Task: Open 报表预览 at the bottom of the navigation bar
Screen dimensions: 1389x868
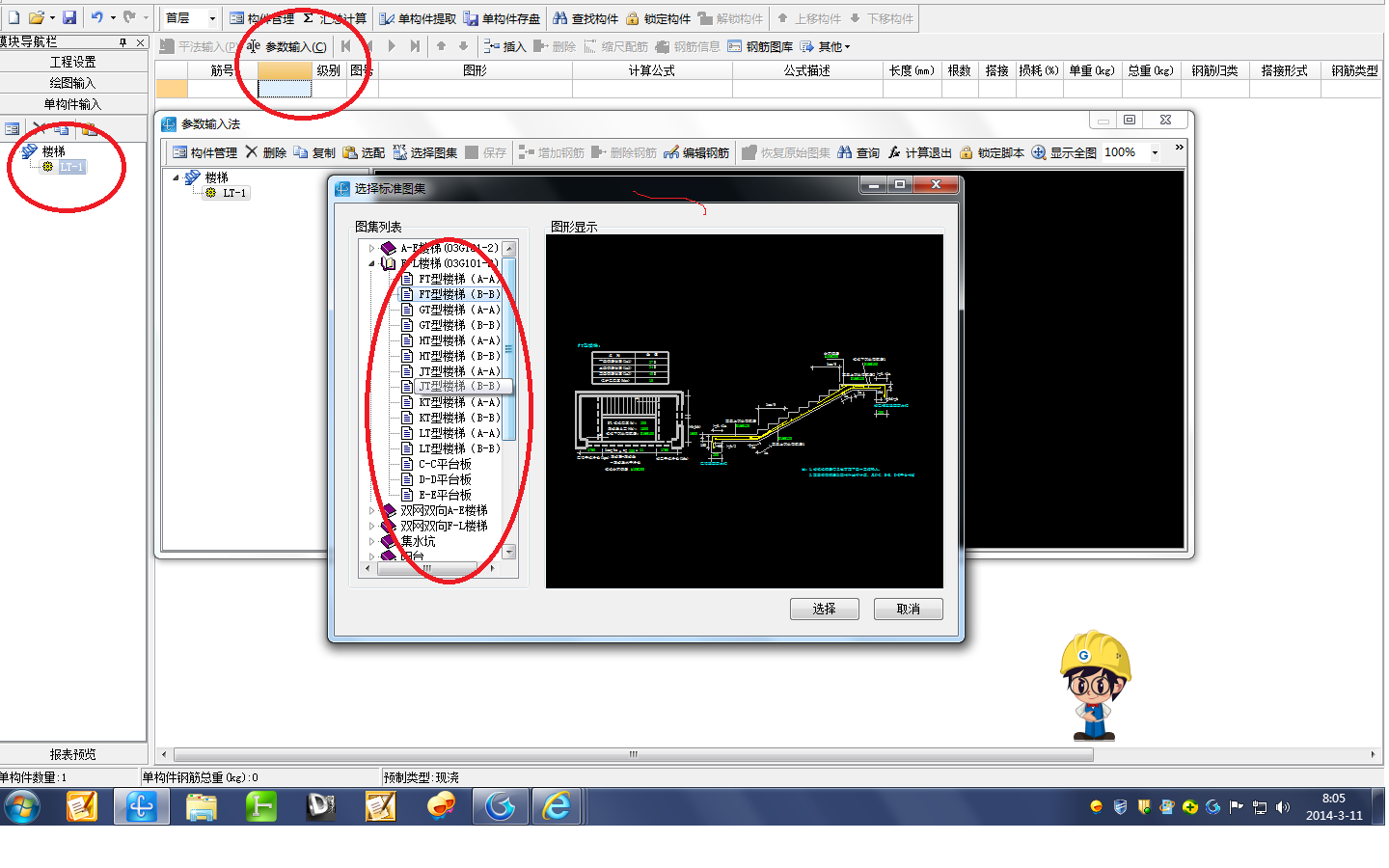Action: click(x=73, y=754)
